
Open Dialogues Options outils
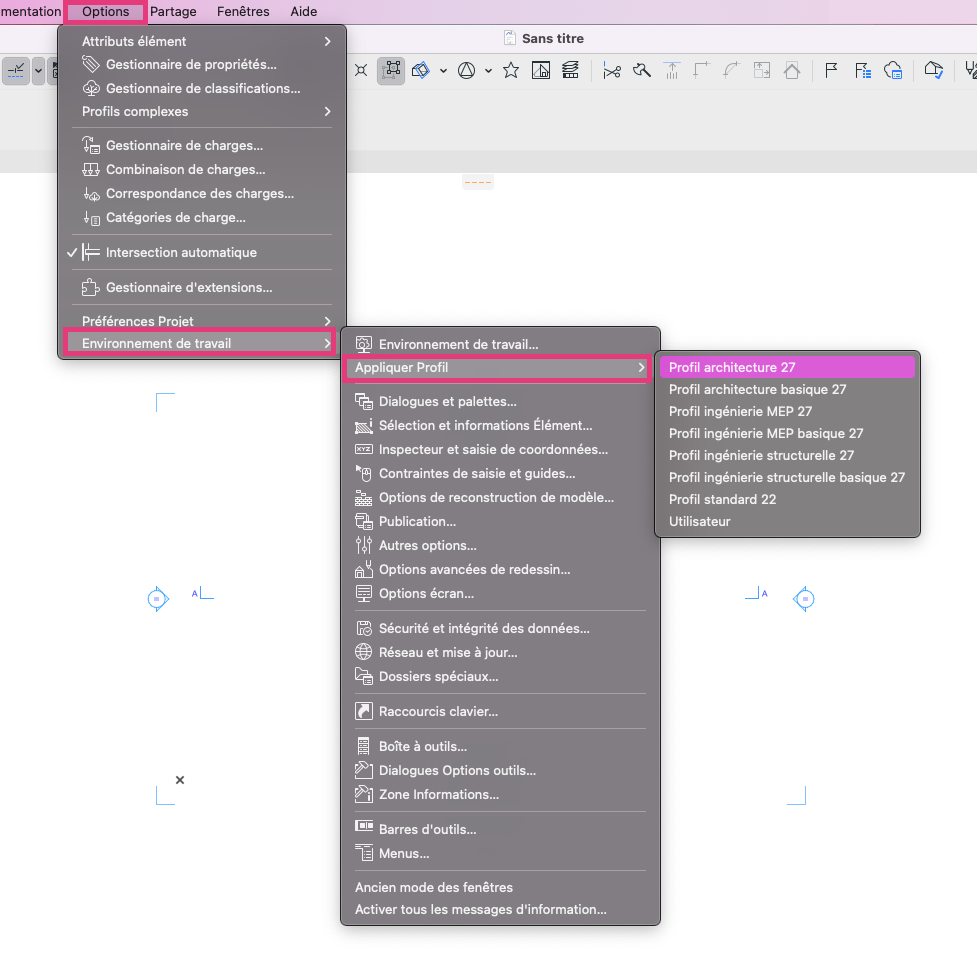click(x=500, y=771)
